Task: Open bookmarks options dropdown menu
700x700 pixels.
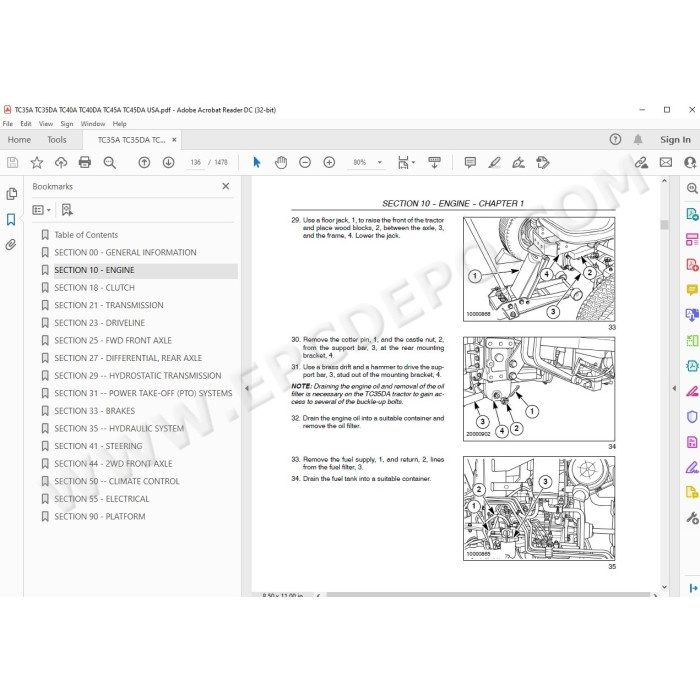Action: (x=41, y=210)
